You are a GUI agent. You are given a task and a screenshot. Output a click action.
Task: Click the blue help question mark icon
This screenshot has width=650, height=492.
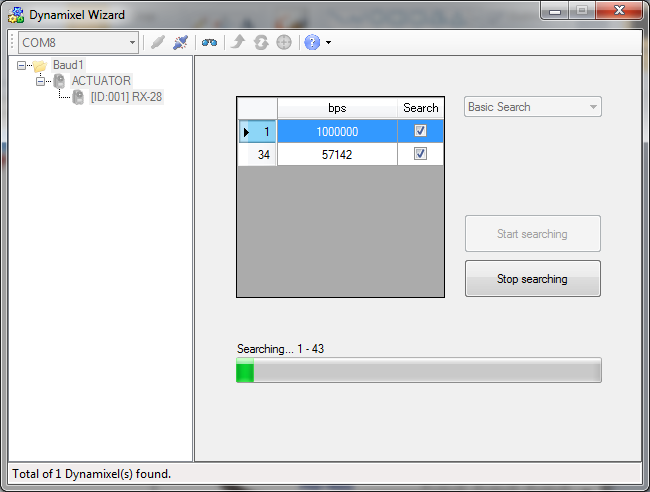tap(312, 43)
